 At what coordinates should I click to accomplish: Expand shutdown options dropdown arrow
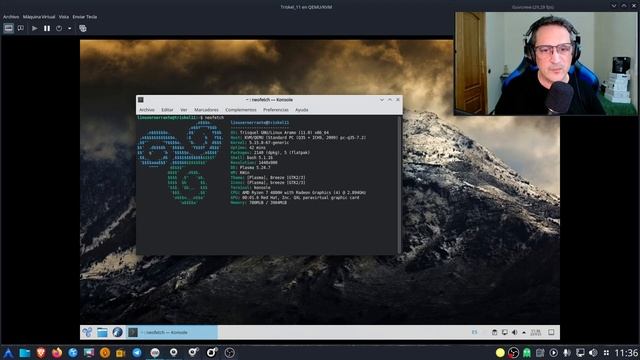[x=70, y=29]
